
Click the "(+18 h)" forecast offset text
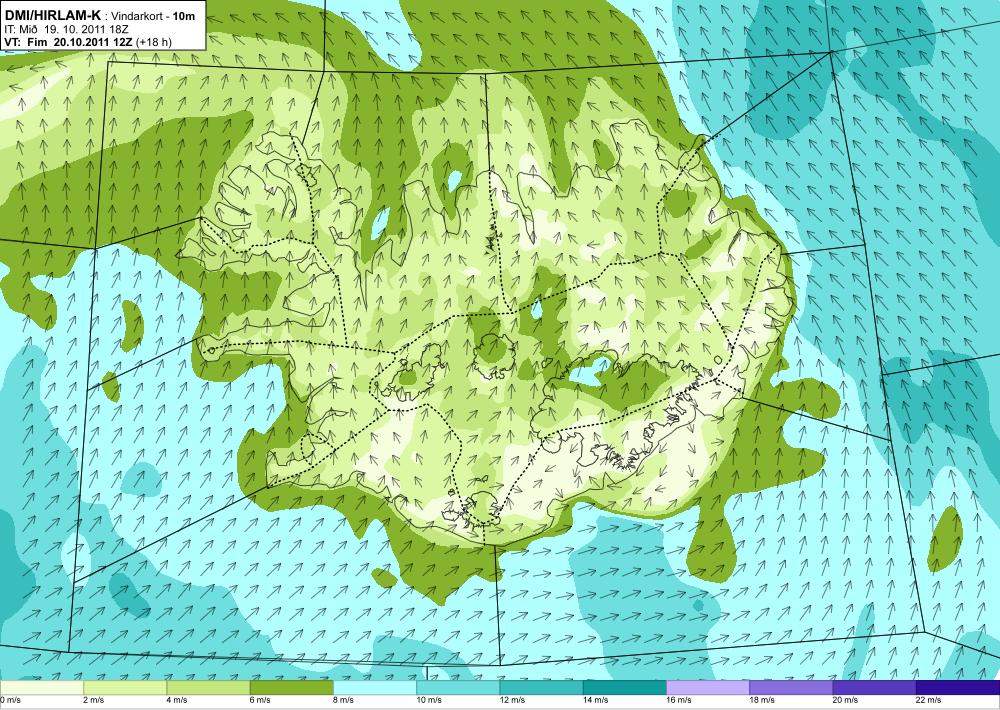click(153, 42)
